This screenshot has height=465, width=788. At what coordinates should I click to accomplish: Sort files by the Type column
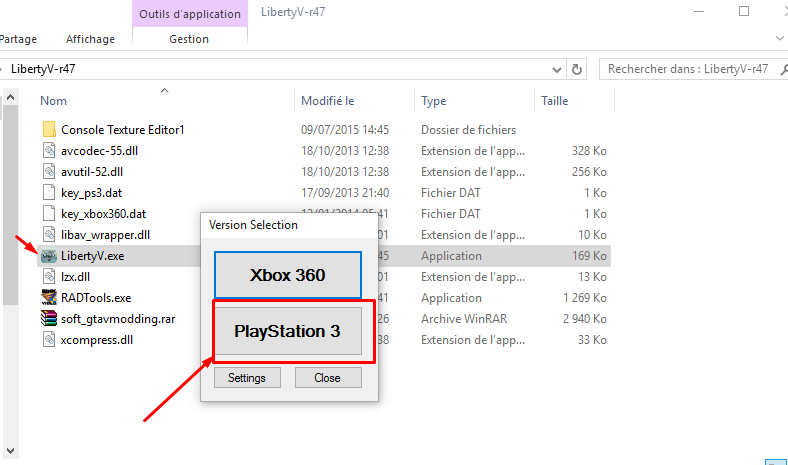pos(434,101)
